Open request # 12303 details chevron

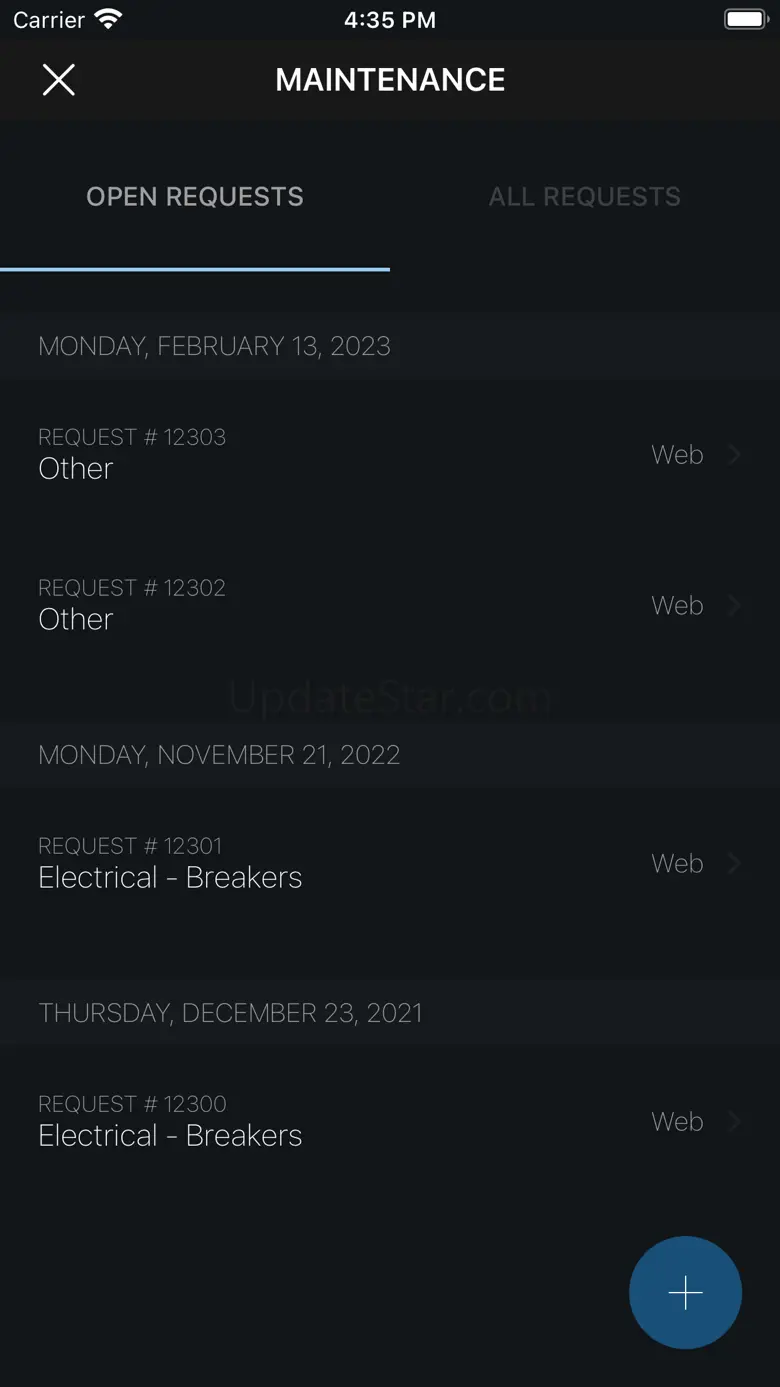click(735, 455)
